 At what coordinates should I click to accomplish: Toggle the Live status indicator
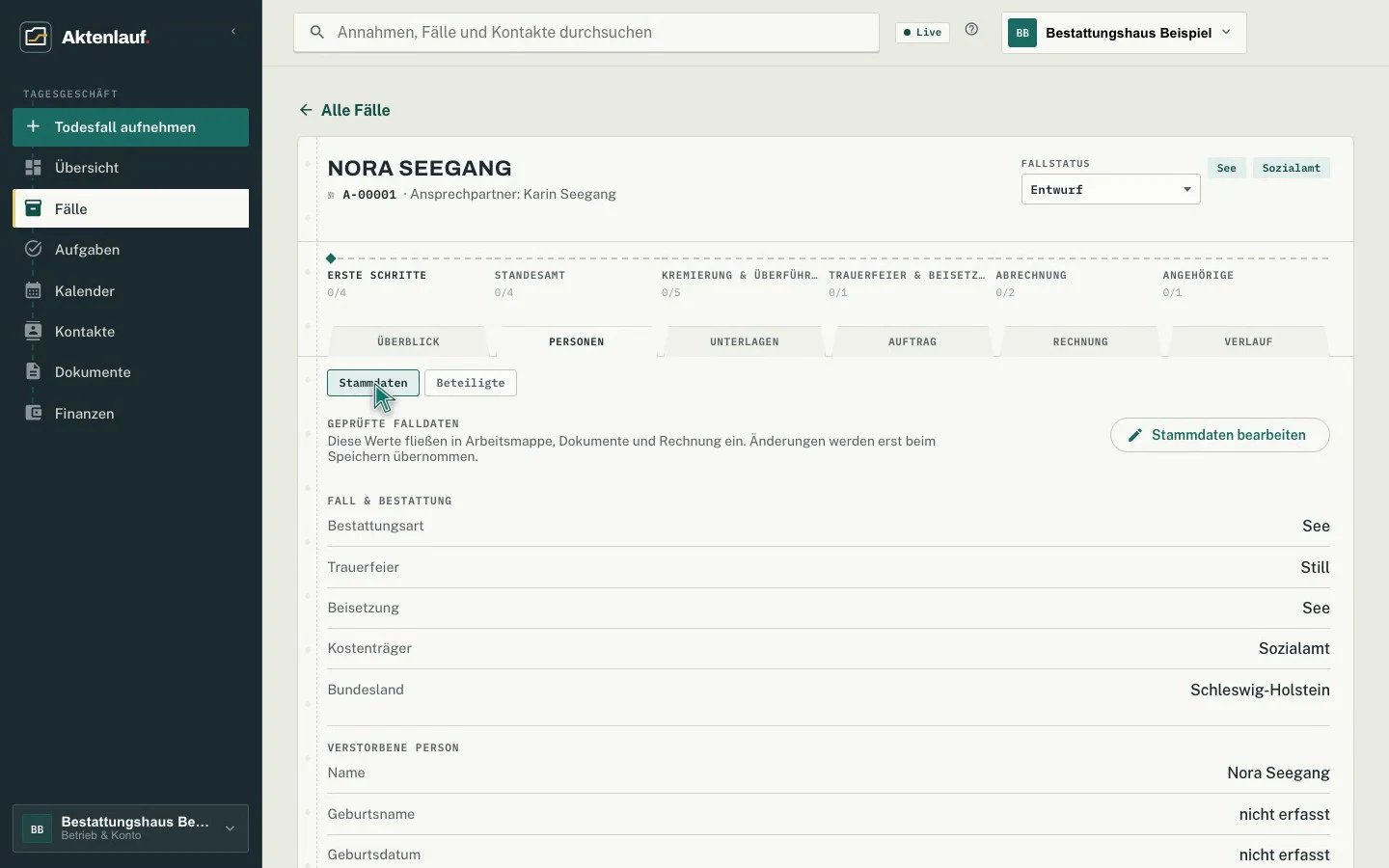[922, 32]
